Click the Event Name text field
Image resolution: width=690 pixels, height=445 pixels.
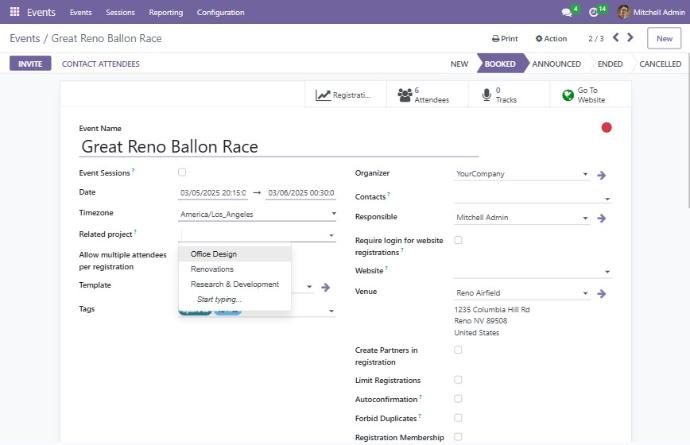pos(278,147)
